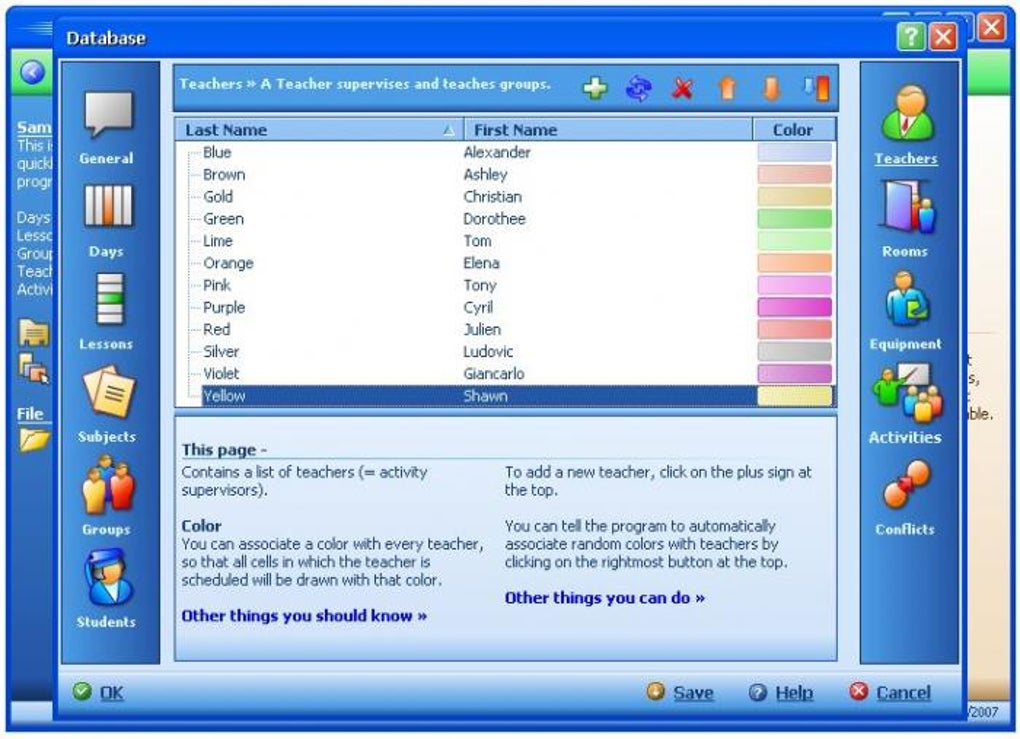The width and height of the screenshot is (1020, 739).
Task: Open the Equipment section icon
Action: pyautogui.click(x=907, y=299)
